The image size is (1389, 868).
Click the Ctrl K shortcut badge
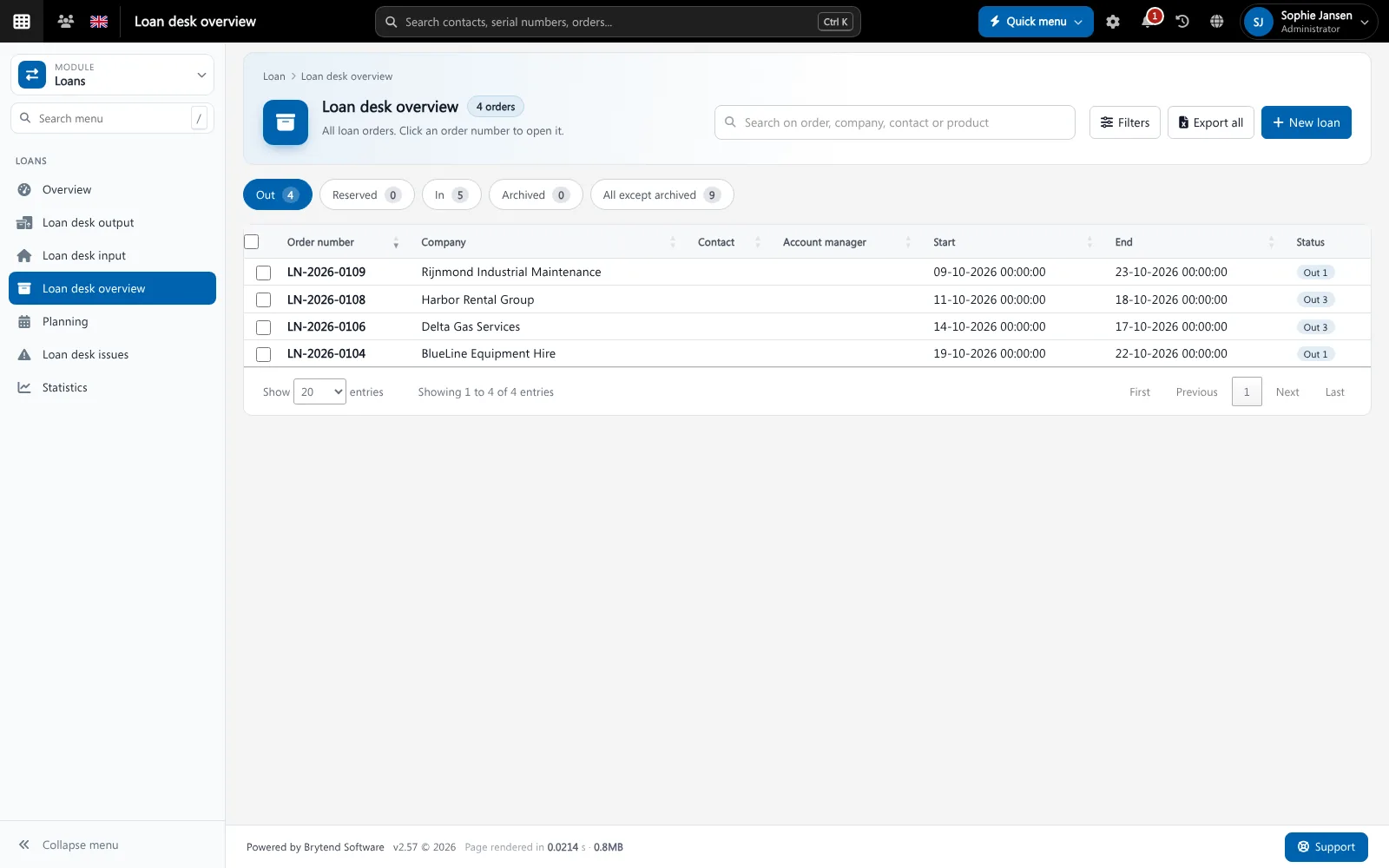pos(835,22)
